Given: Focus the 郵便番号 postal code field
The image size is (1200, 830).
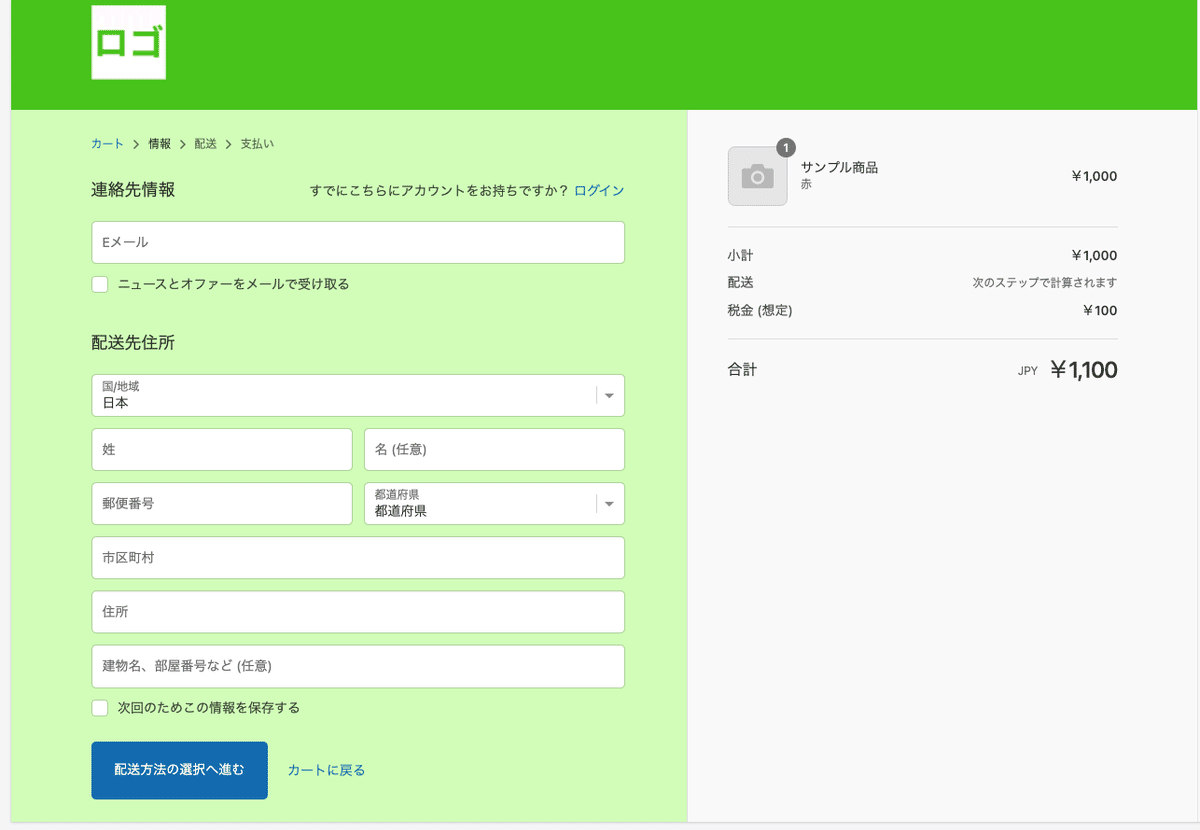Looking at the screenshot, I should coord(221,504).
